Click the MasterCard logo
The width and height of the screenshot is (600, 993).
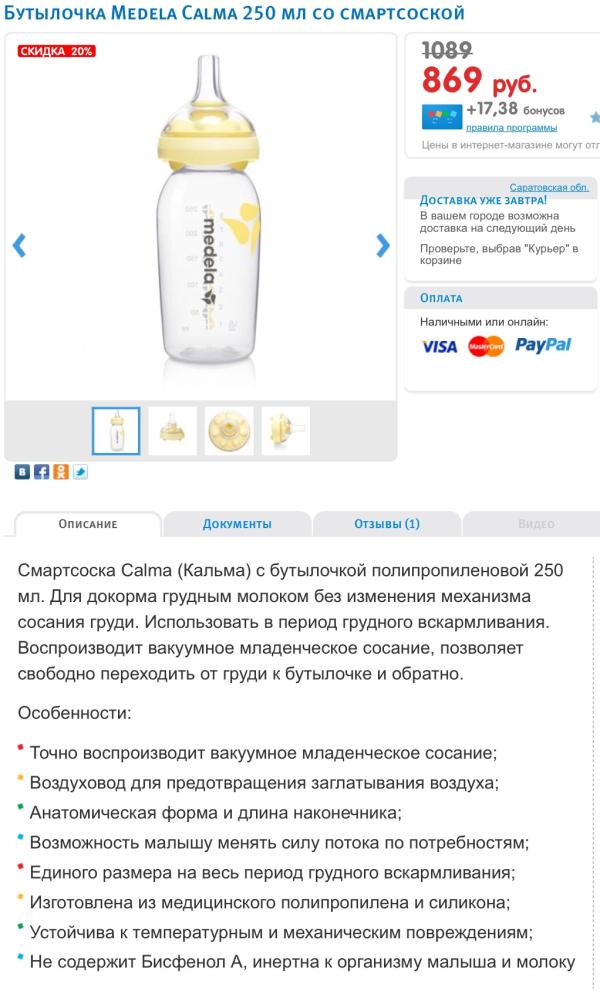[486, 346]
